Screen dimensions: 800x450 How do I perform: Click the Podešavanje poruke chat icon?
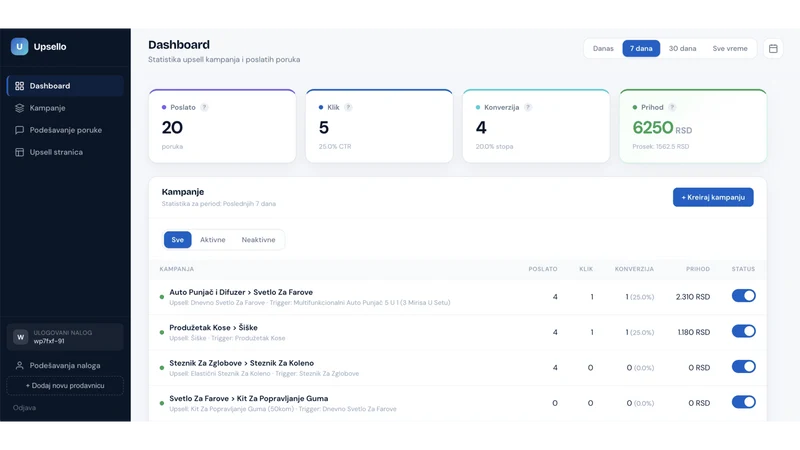19,130
